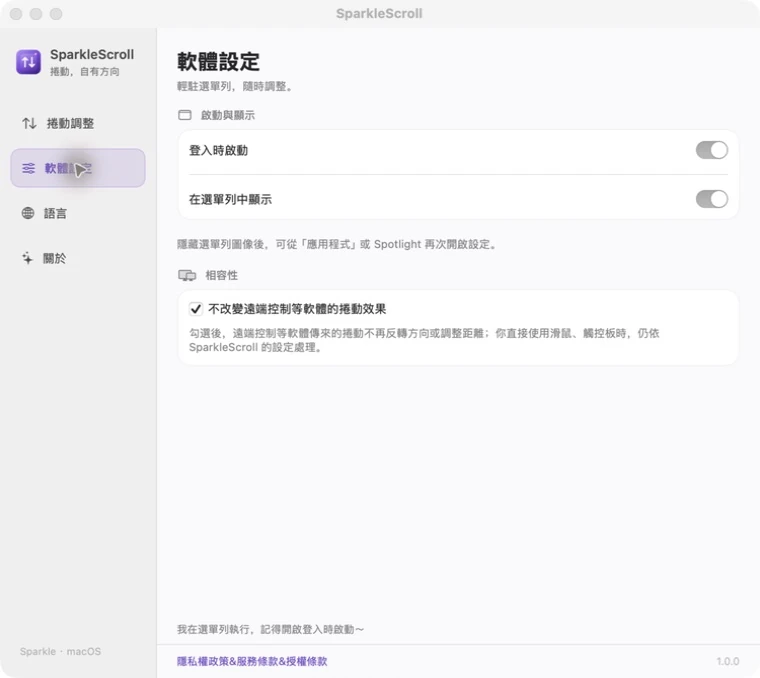Screen dimensions: 760x678
Task: Click the Sparkle · macOS sidebar footer text
Action: (x=61, y=651)
